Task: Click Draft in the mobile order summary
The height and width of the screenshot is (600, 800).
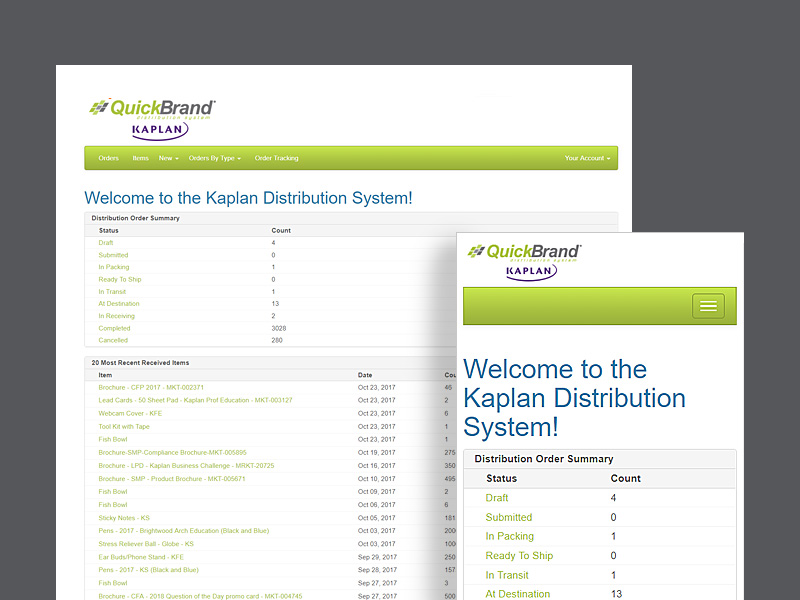Action: click(496, 498)
